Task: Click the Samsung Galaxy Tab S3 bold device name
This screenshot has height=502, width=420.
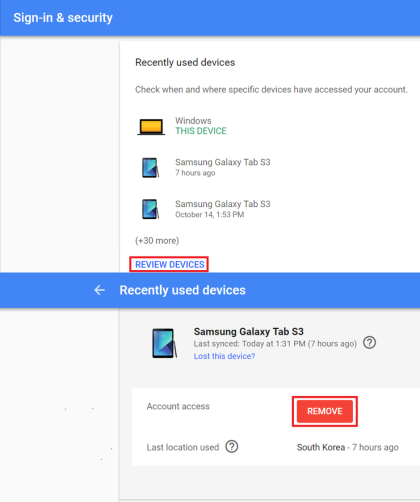Action: click(x=249, y=332)
